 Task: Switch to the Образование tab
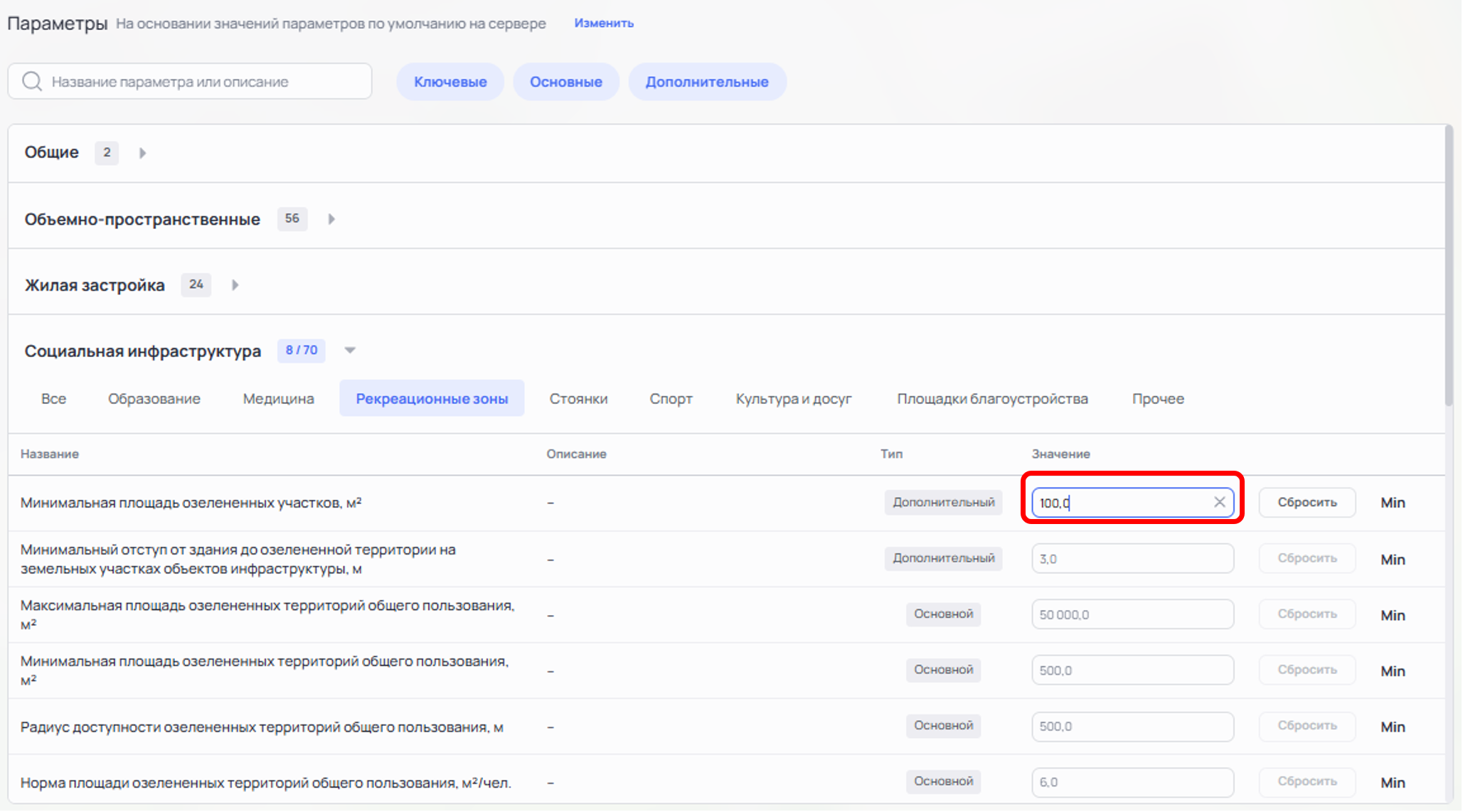(x=154, y=399)
